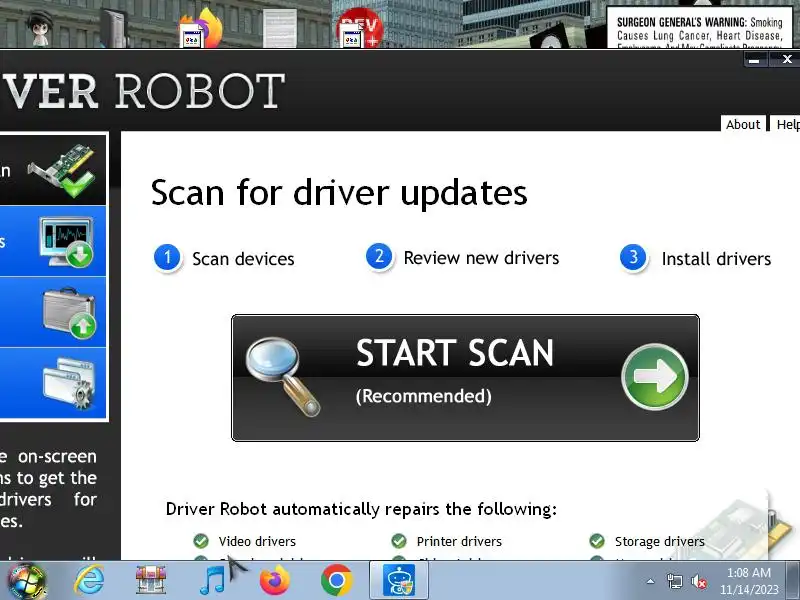This screenshot has height=600, width=800.
Task: Click the Install drivers label
Action: pyautogui.click(x=716, y=259)
